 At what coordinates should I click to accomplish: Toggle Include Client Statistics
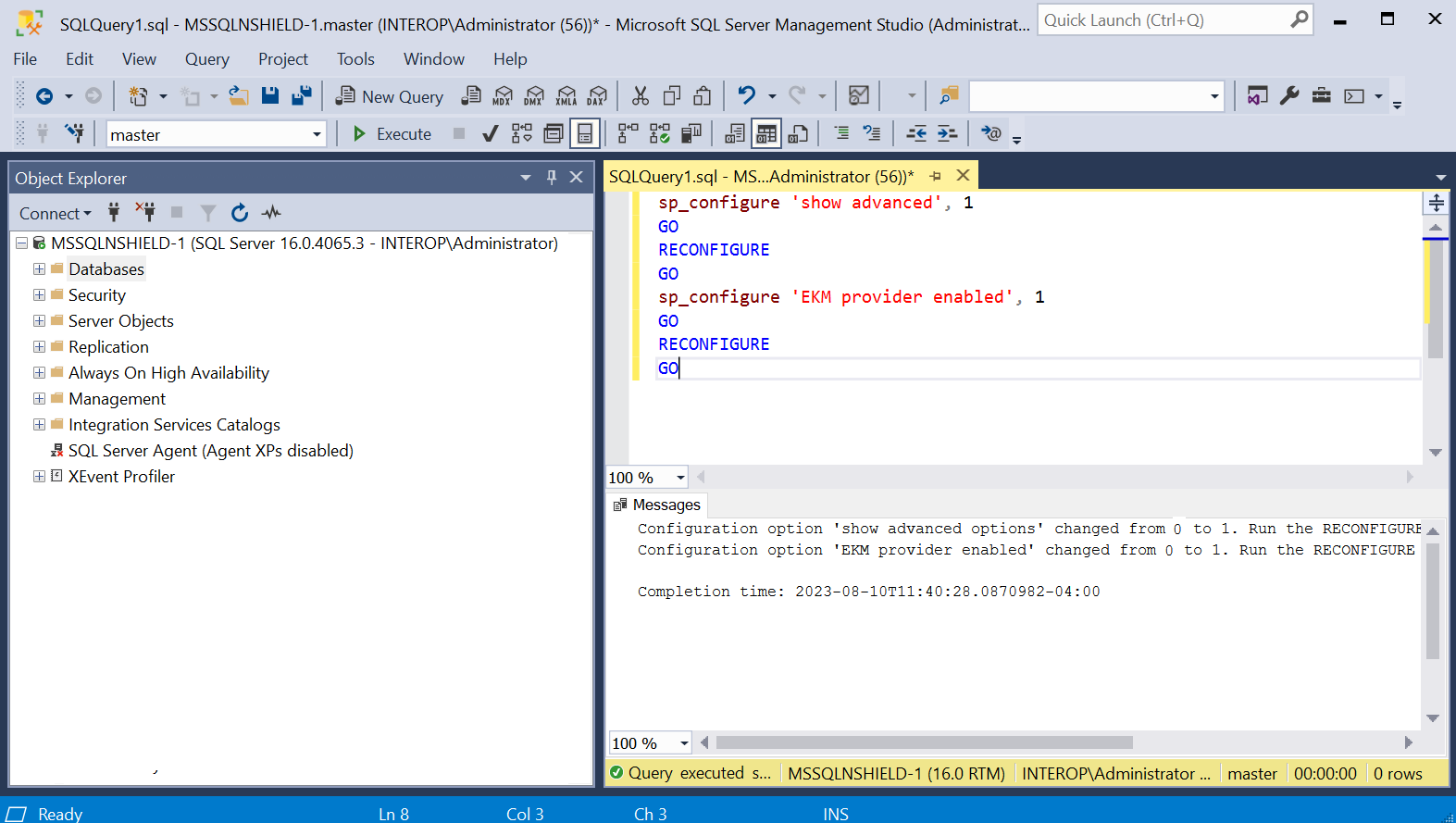tap(691, 133)
